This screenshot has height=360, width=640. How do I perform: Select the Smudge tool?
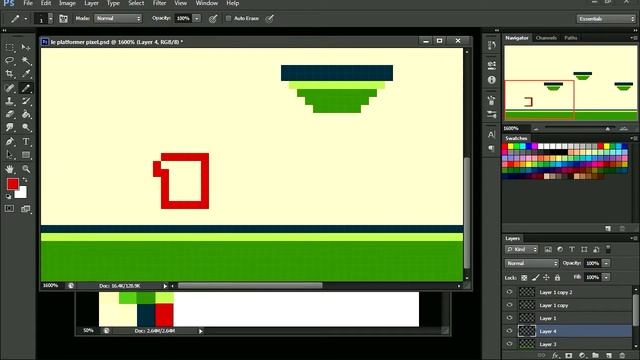tap(10, 127)
